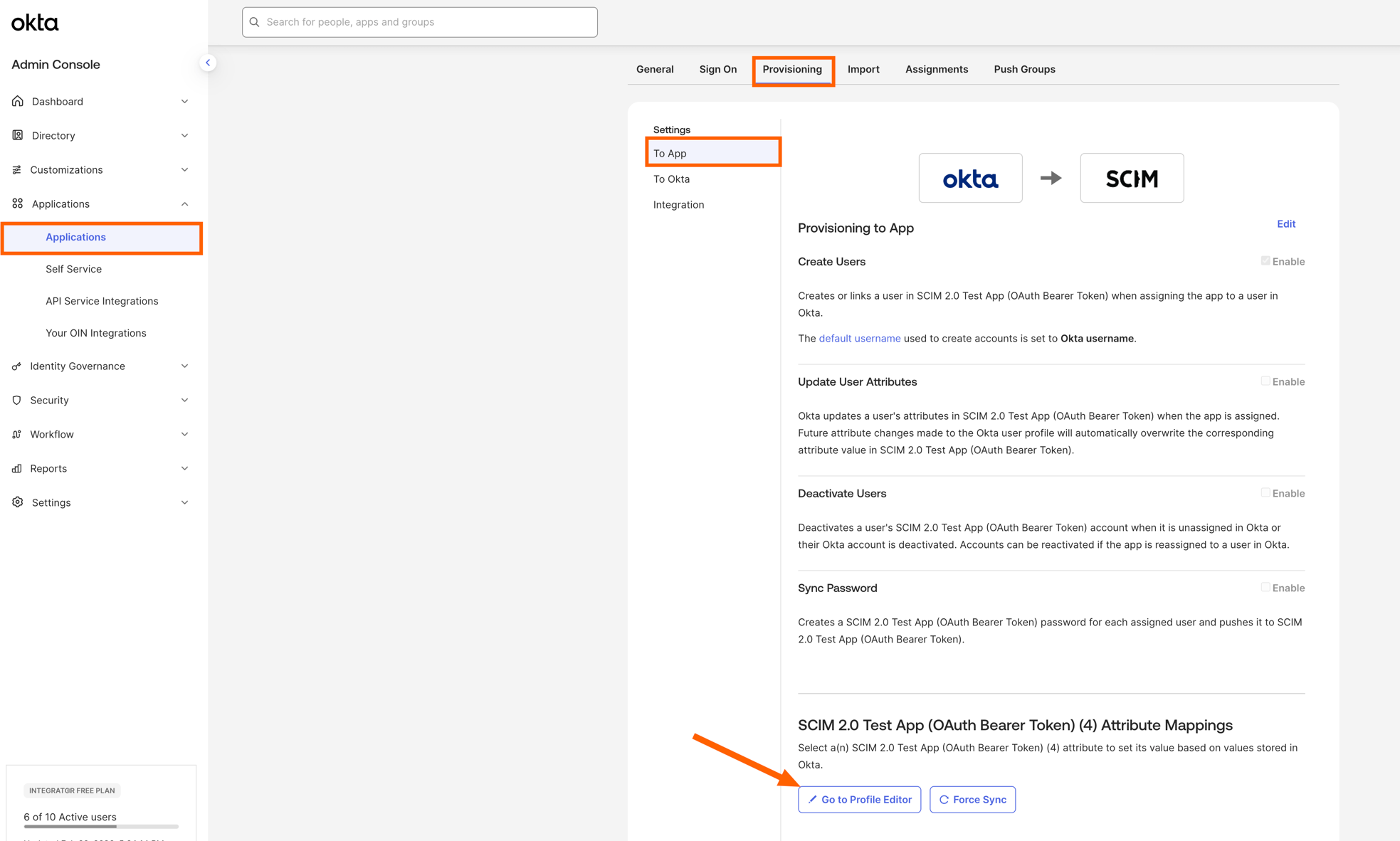
Task: Click the active users progress bar
Action: point(101,827)
